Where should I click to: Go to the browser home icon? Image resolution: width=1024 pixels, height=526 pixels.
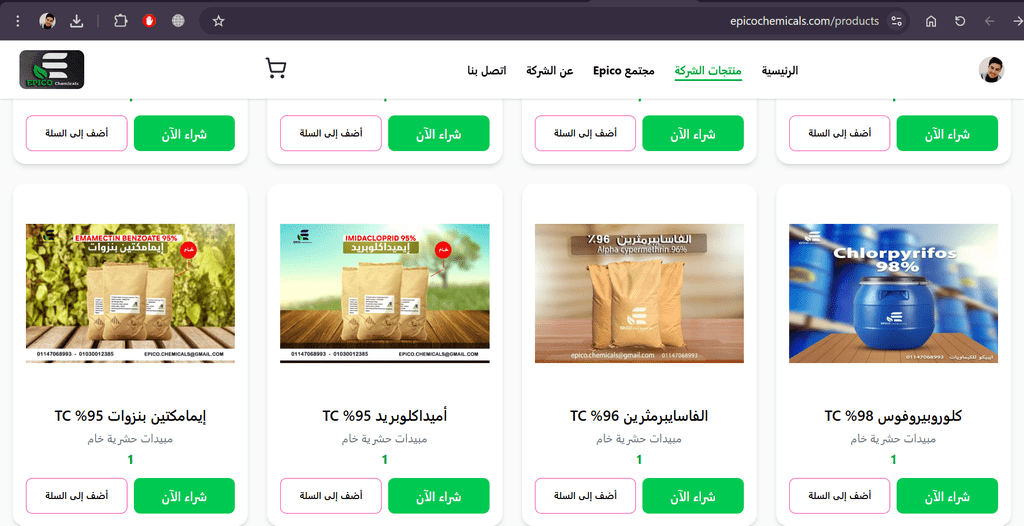click(x=931, y=21)
